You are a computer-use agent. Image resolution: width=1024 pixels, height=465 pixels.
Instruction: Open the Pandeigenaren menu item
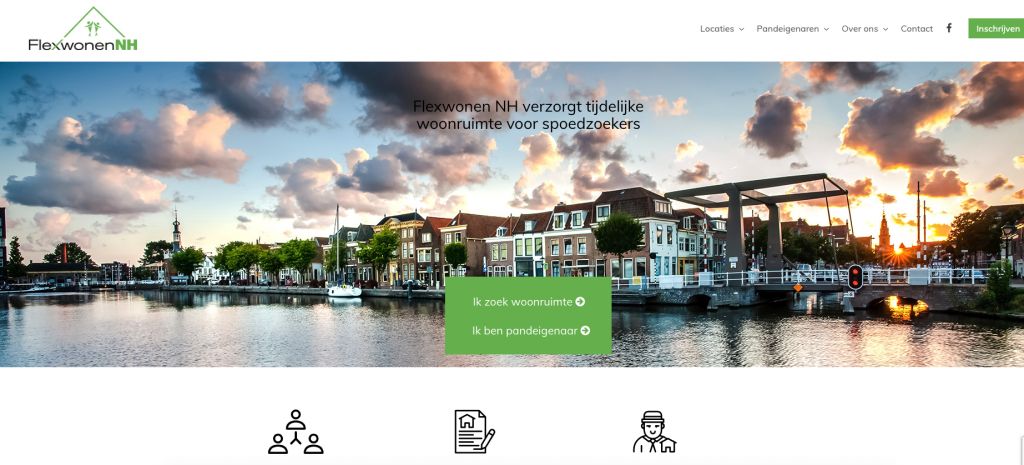(x=788, y=29)
